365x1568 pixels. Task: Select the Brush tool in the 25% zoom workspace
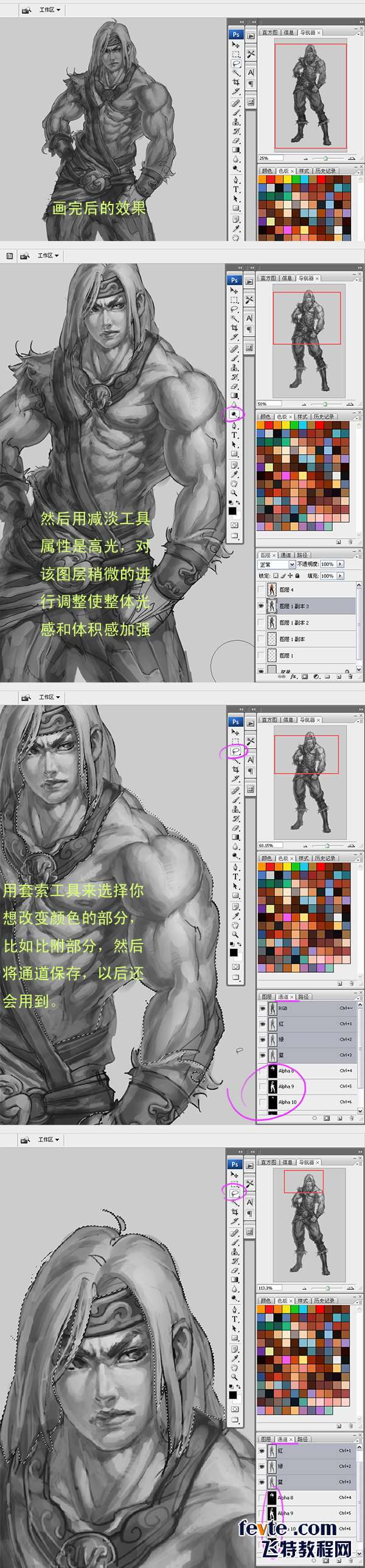[x=235, y=113]
